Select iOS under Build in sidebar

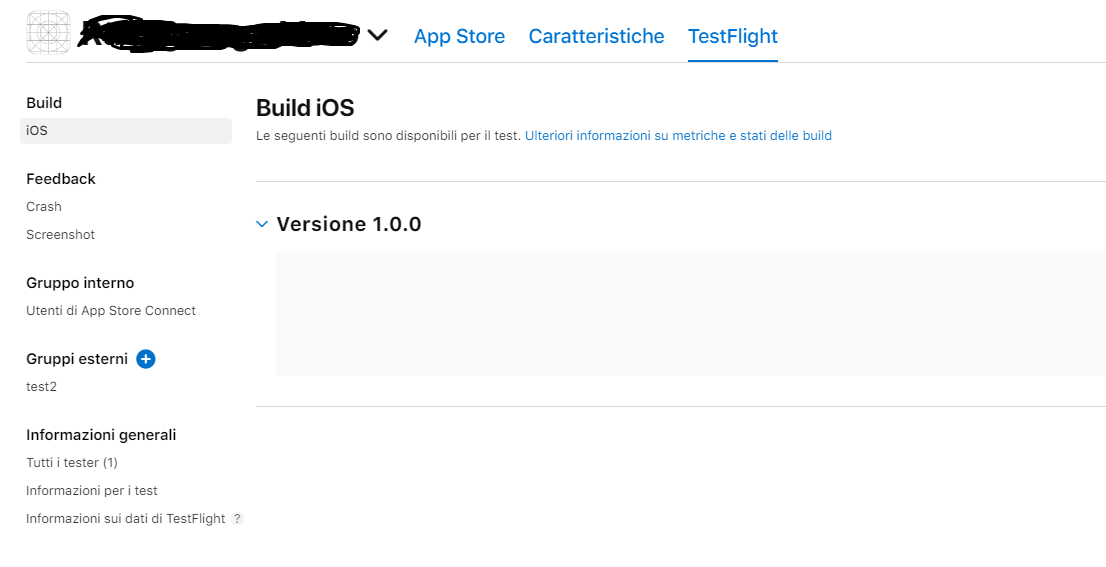[x=38, y=131]
